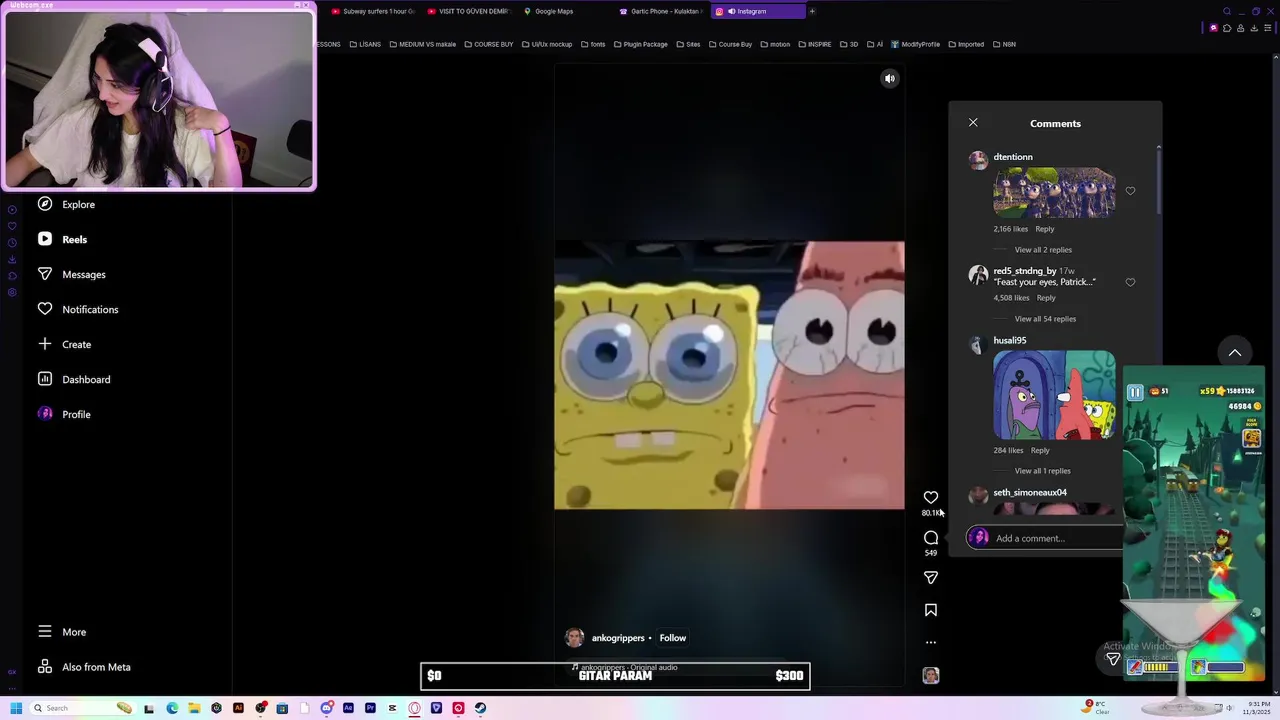Close the Comments panel
The height and width of the screenshot is (720, 1280).
tap(973, 123)
